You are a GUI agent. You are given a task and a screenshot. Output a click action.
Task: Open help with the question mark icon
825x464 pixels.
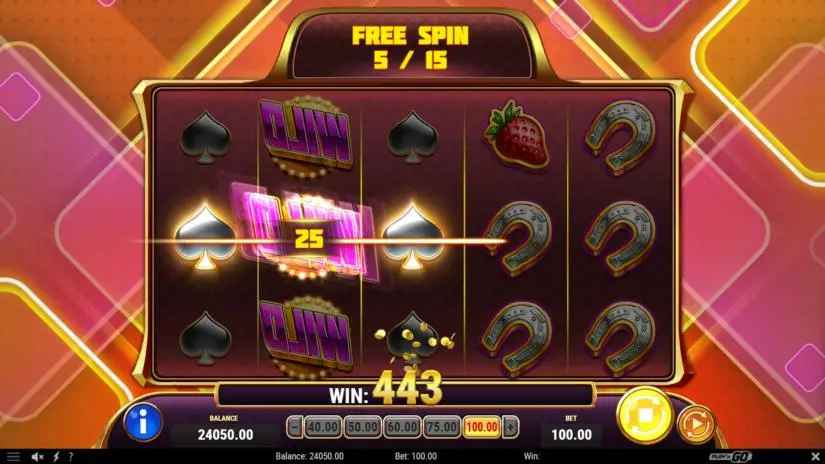(71, 457)
